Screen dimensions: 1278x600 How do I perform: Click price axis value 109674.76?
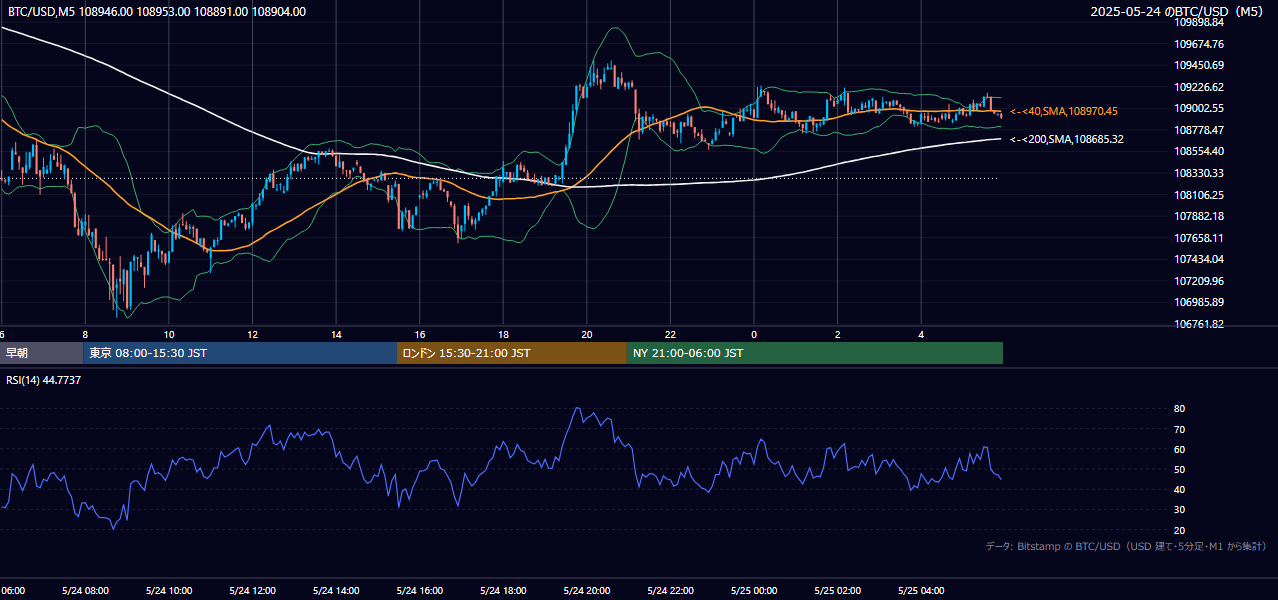pos(1199,44)
